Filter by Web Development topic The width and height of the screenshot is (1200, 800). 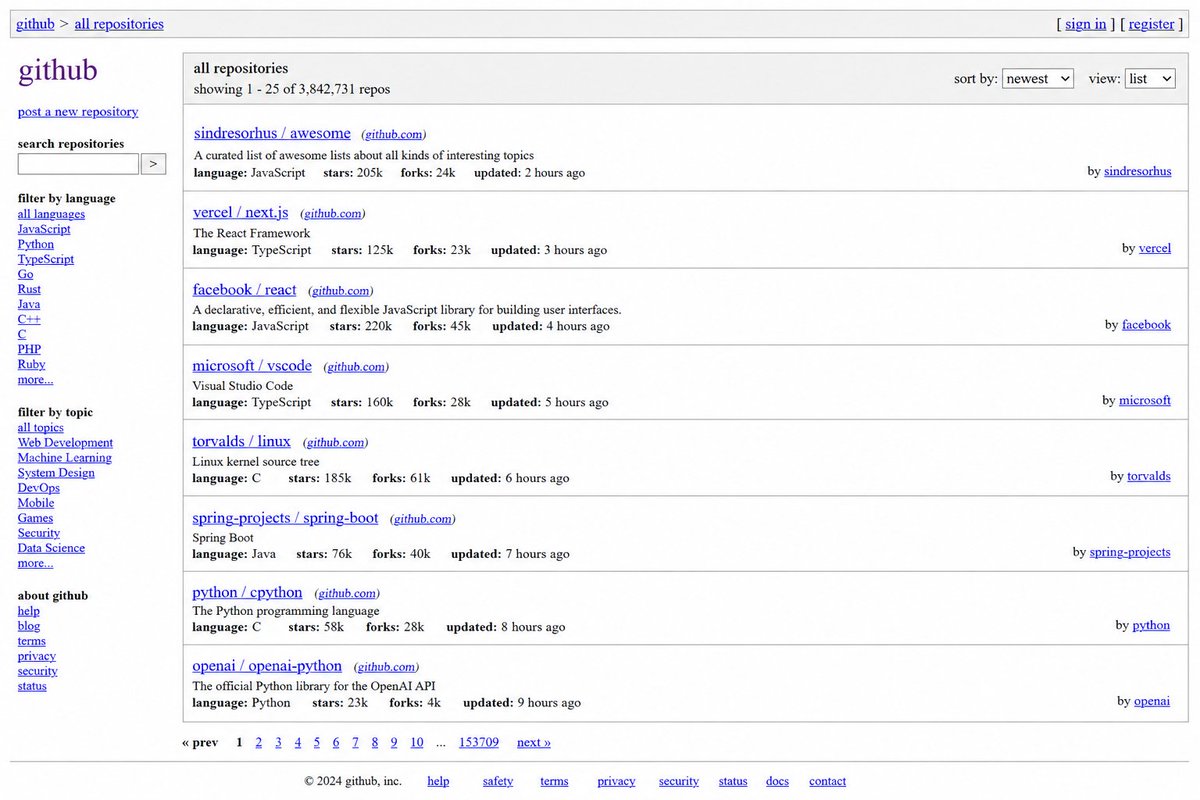coord(65,443)
